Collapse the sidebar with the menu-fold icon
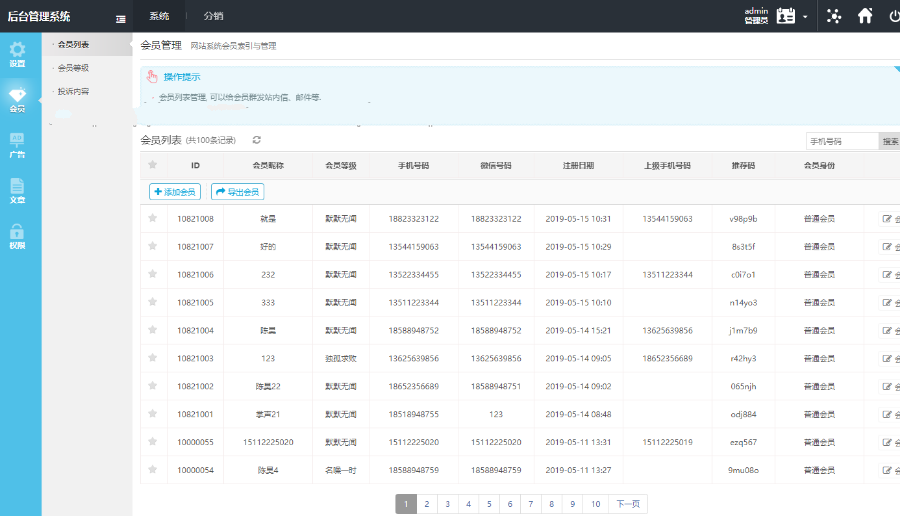The image size is (900, 516). [120, 18]
